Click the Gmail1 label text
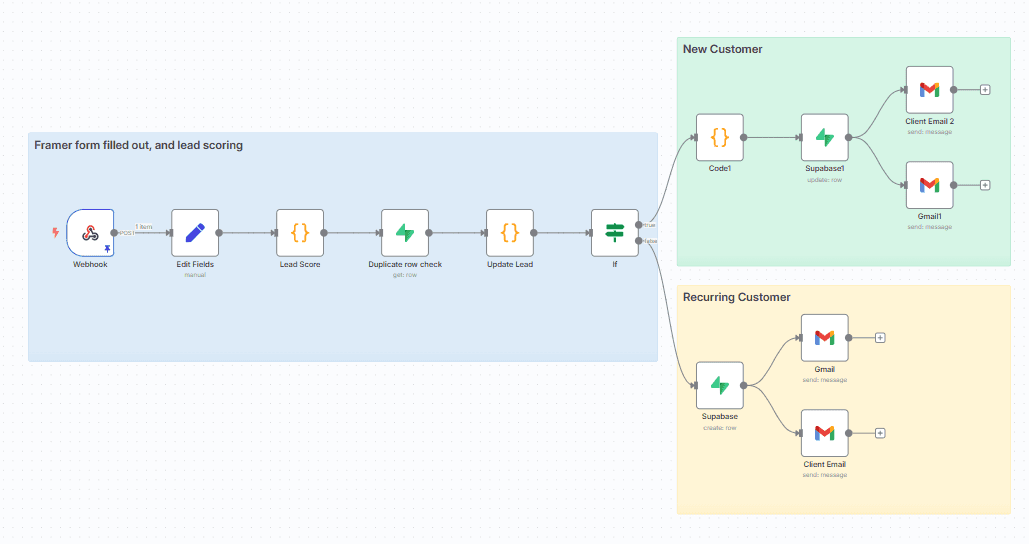The image size is (1029, 544). (930, 217)
